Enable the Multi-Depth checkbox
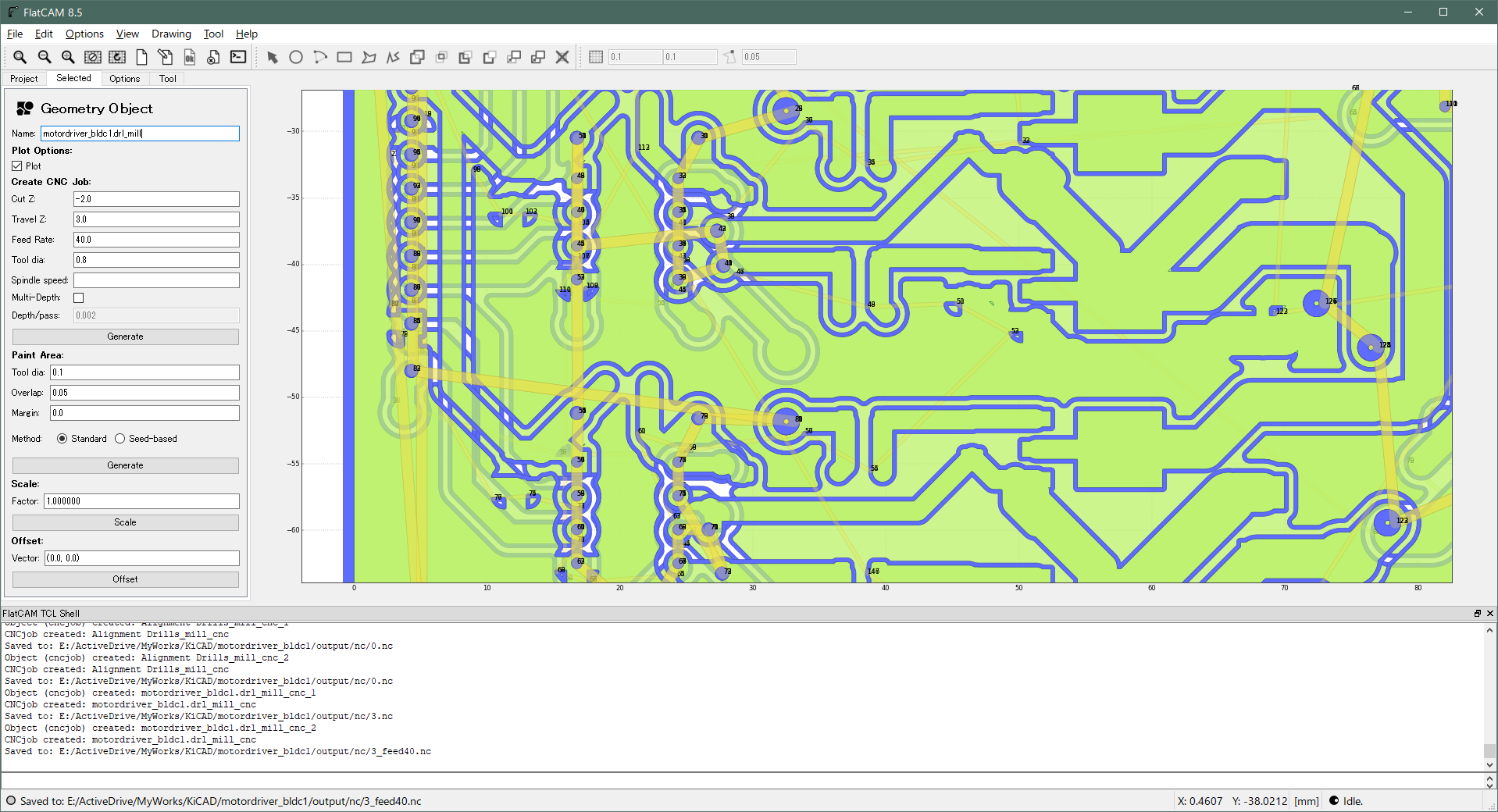Image resolution: width=1498 pixels, height=812 pixels. point(79,298)
